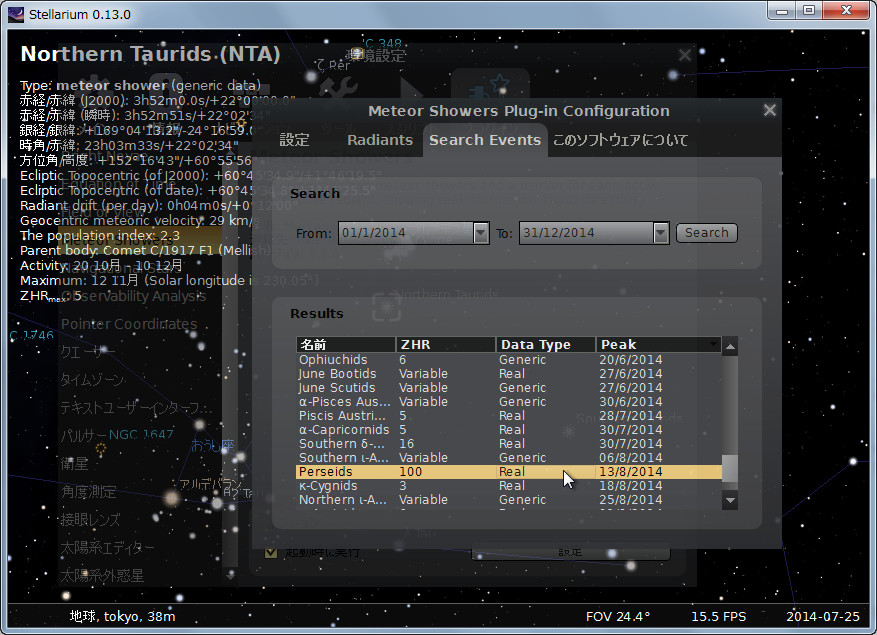Select the α-Pisces Aus... row

508,402
